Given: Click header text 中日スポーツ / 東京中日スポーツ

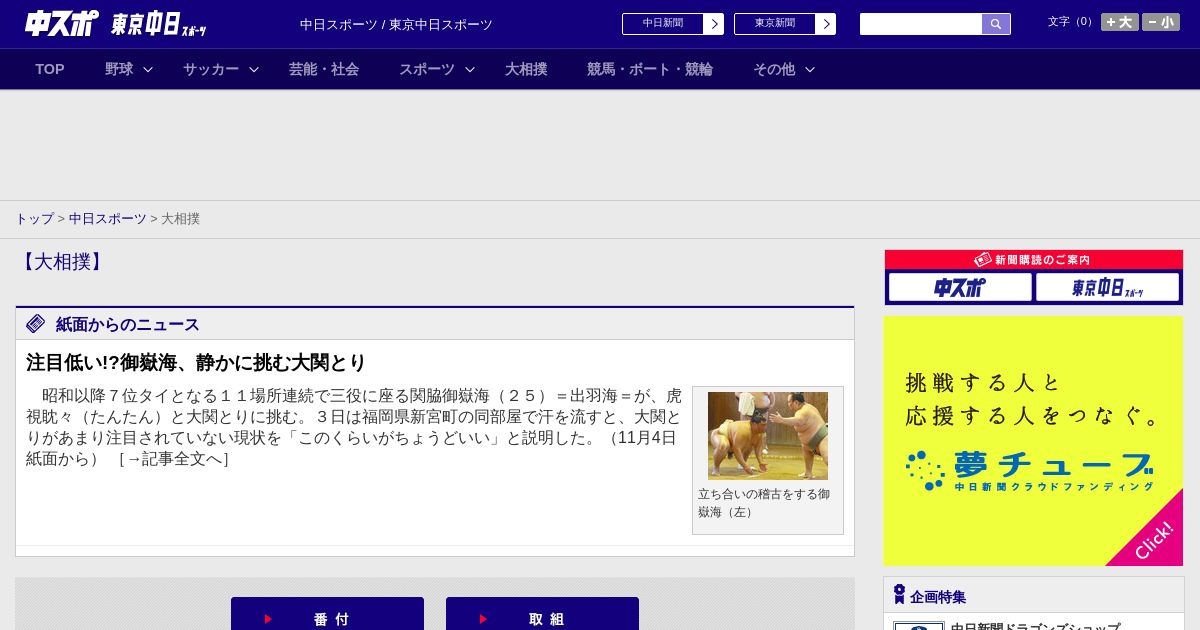Looking at the screenshot, I should click(396, 24).
